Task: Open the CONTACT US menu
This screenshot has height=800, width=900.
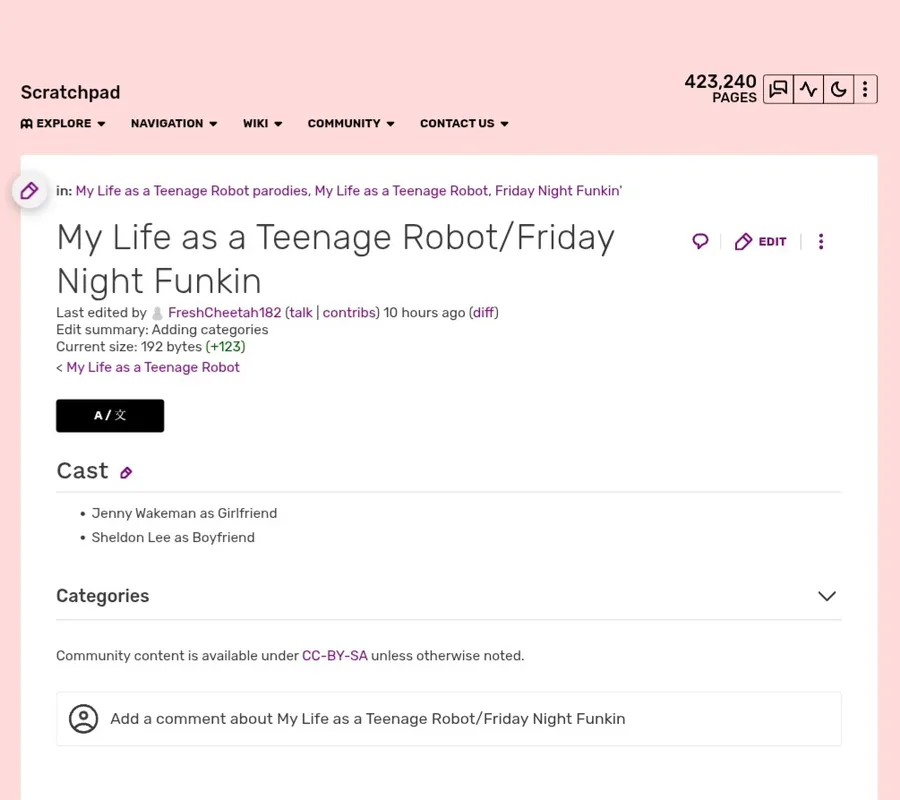Action: tap(464, 123)
